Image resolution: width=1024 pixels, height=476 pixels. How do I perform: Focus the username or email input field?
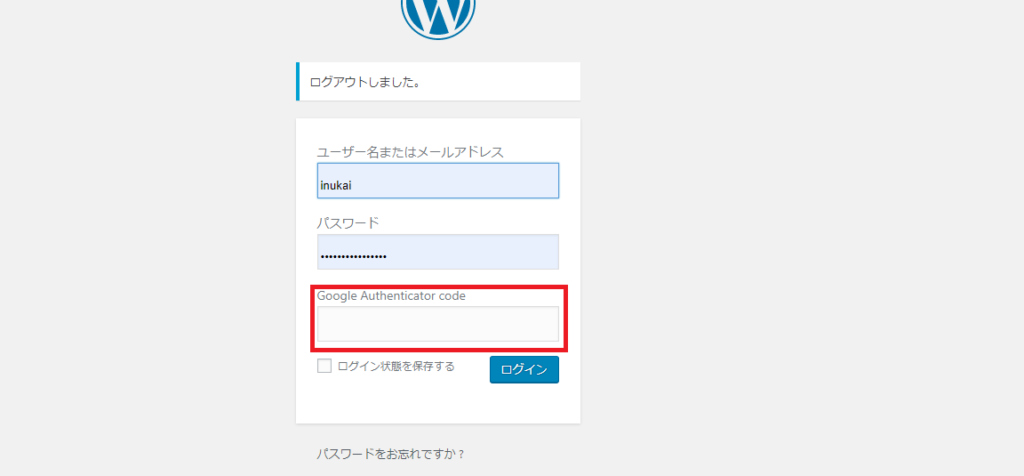[x=437, y=181]
